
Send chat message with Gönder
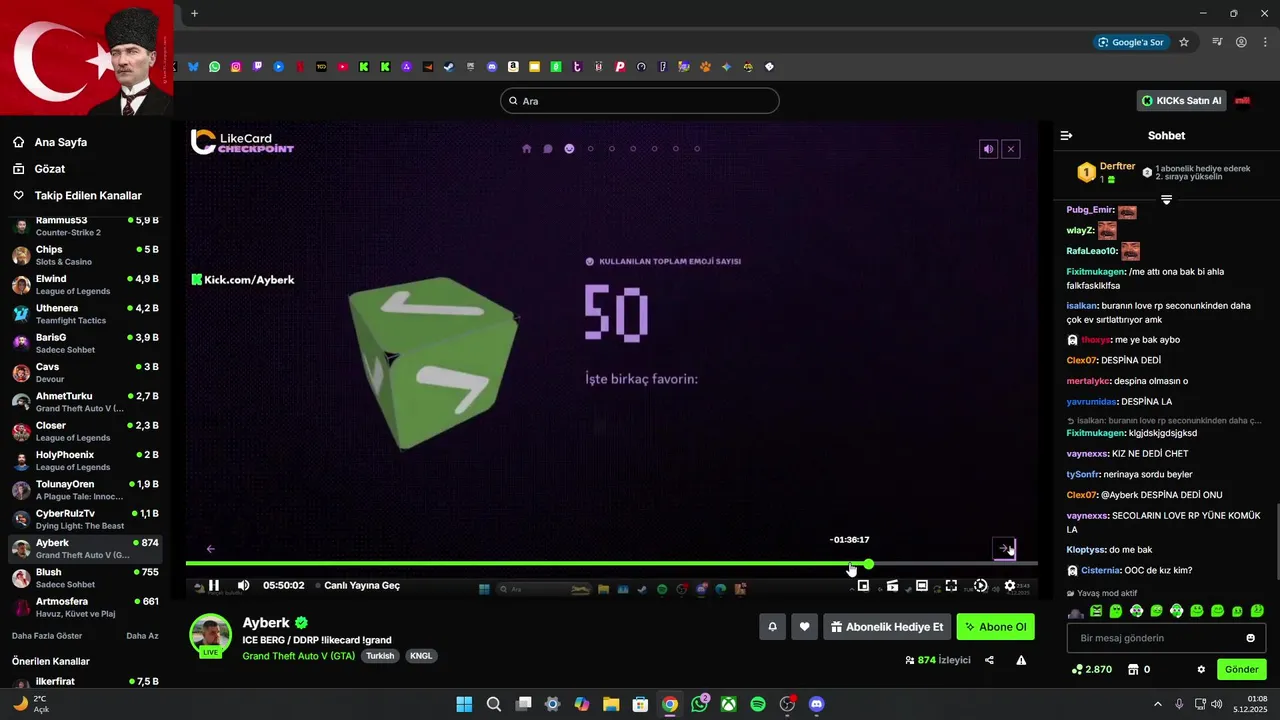(x=1242, y=669)
